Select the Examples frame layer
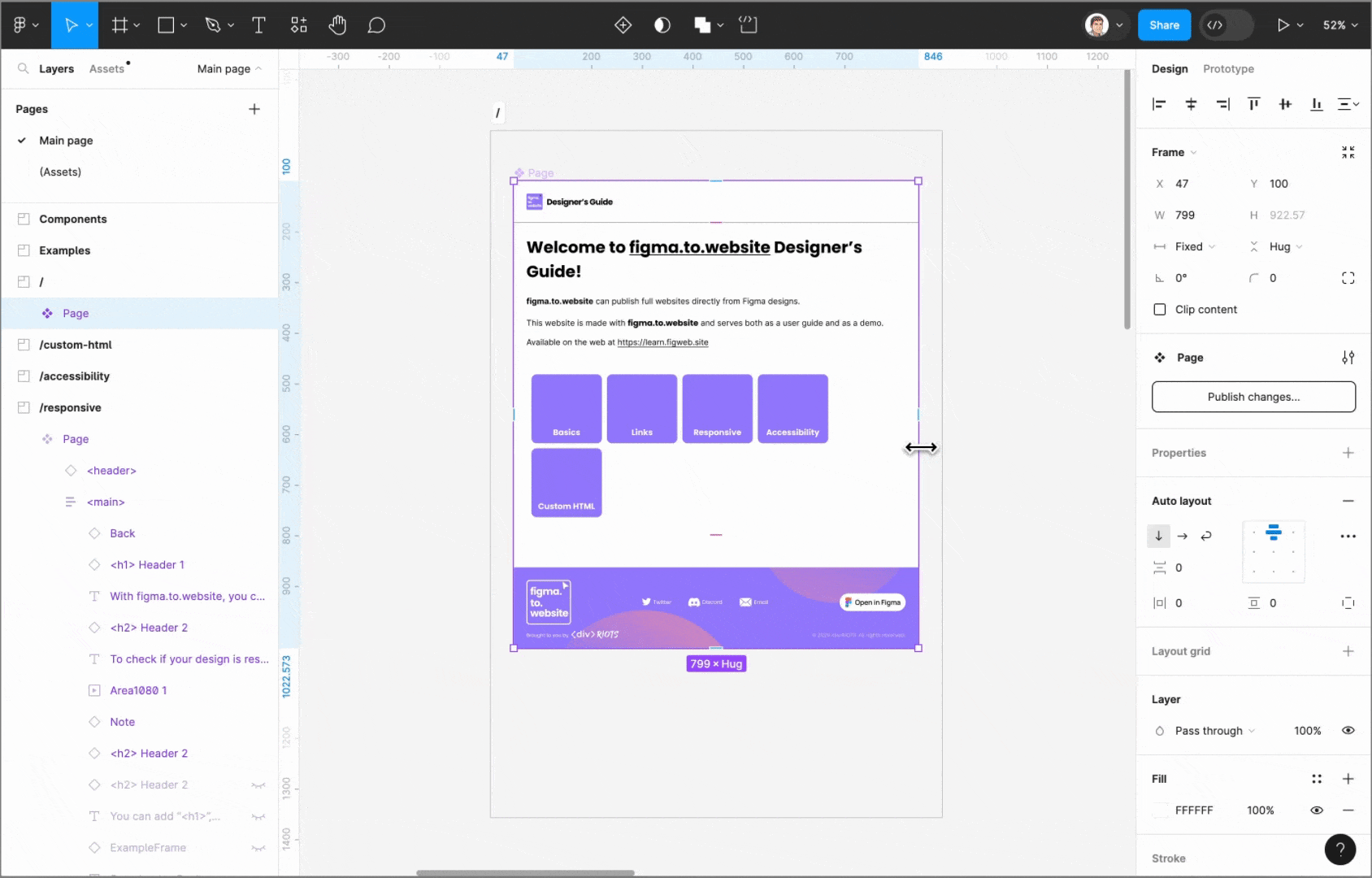The width and height of the screenshot is (1372, 878). tap(64, 250)
